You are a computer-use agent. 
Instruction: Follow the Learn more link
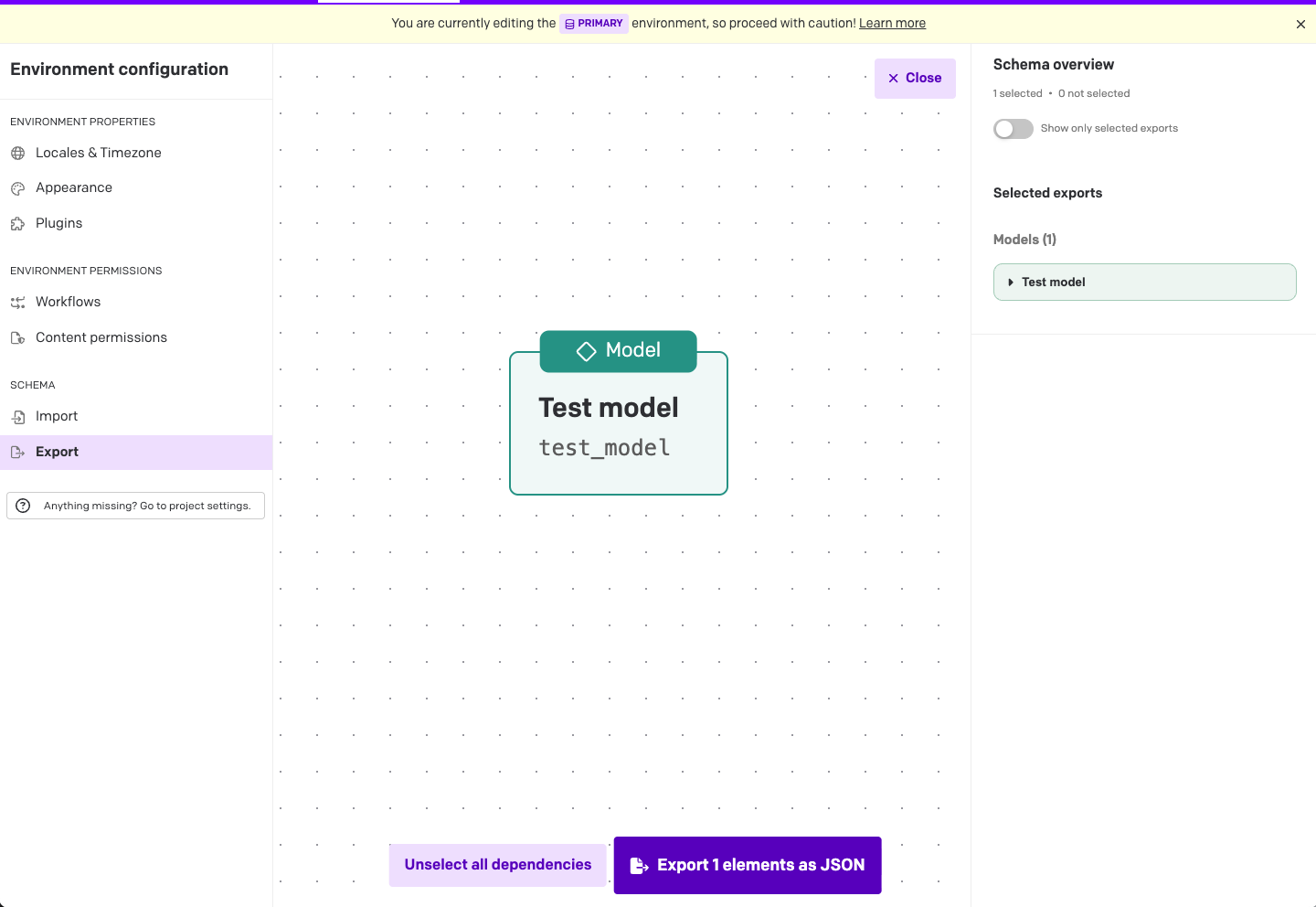click(892, 24)
